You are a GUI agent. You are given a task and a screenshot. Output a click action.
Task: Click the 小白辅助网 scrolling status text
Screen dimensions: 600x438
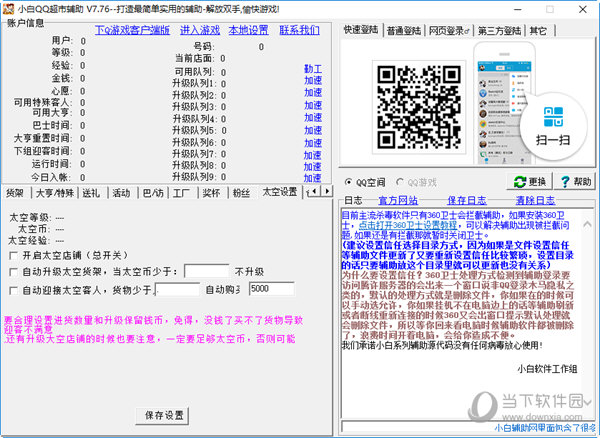click(544, 427)
